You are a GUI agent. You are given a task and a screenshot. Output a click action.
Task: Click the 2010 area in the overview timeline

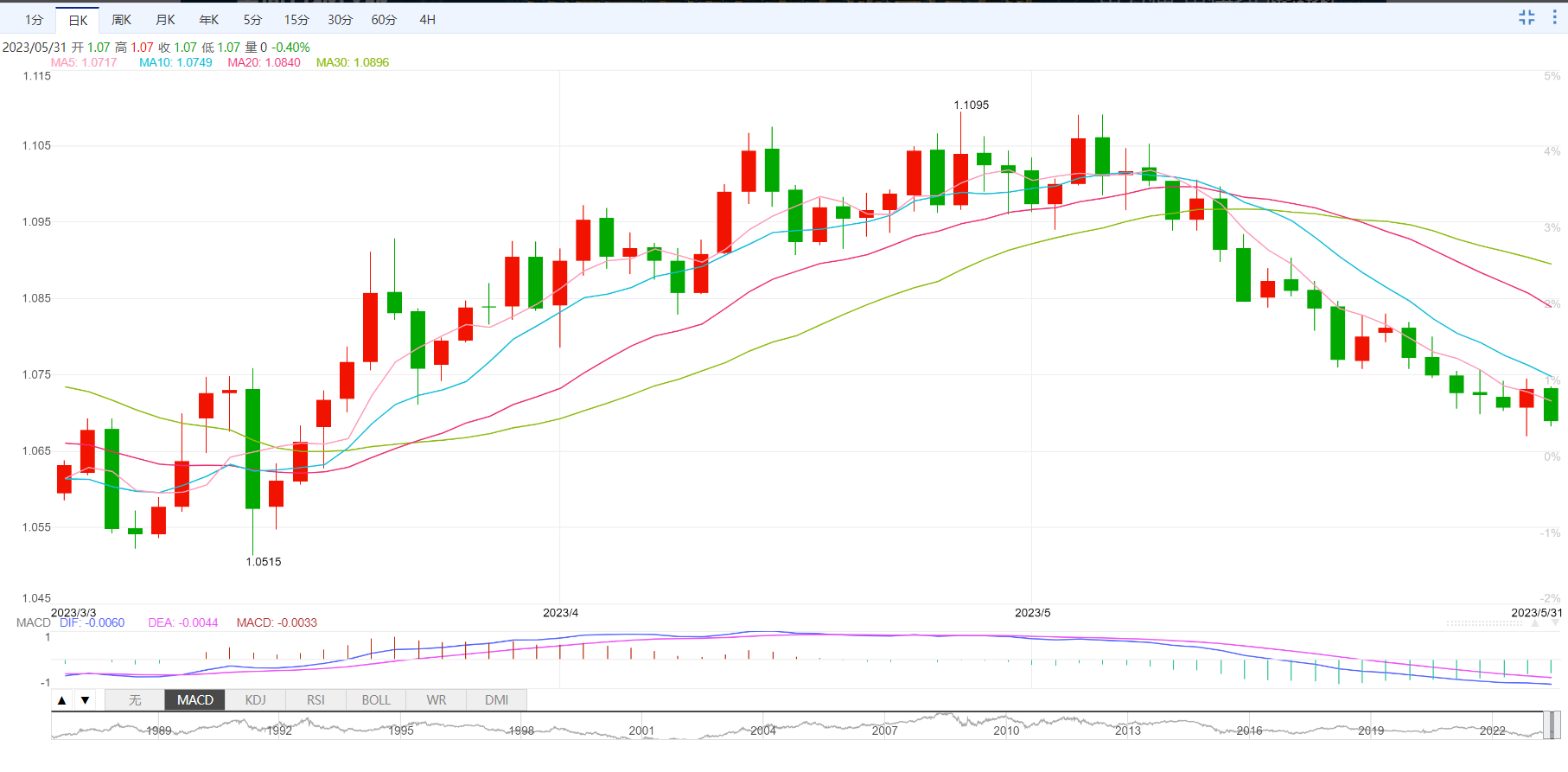point(1006,729)
